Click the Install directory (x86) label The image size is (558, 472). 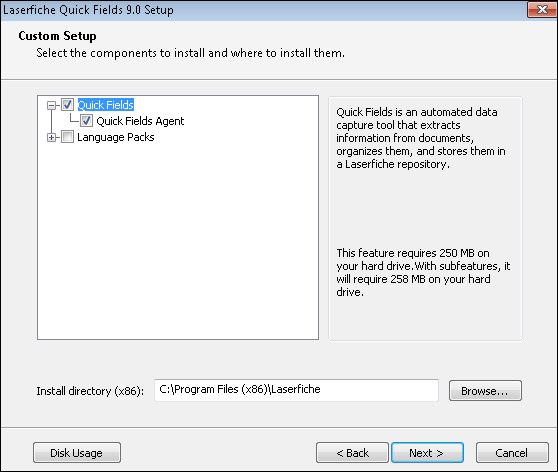[90, 391]
